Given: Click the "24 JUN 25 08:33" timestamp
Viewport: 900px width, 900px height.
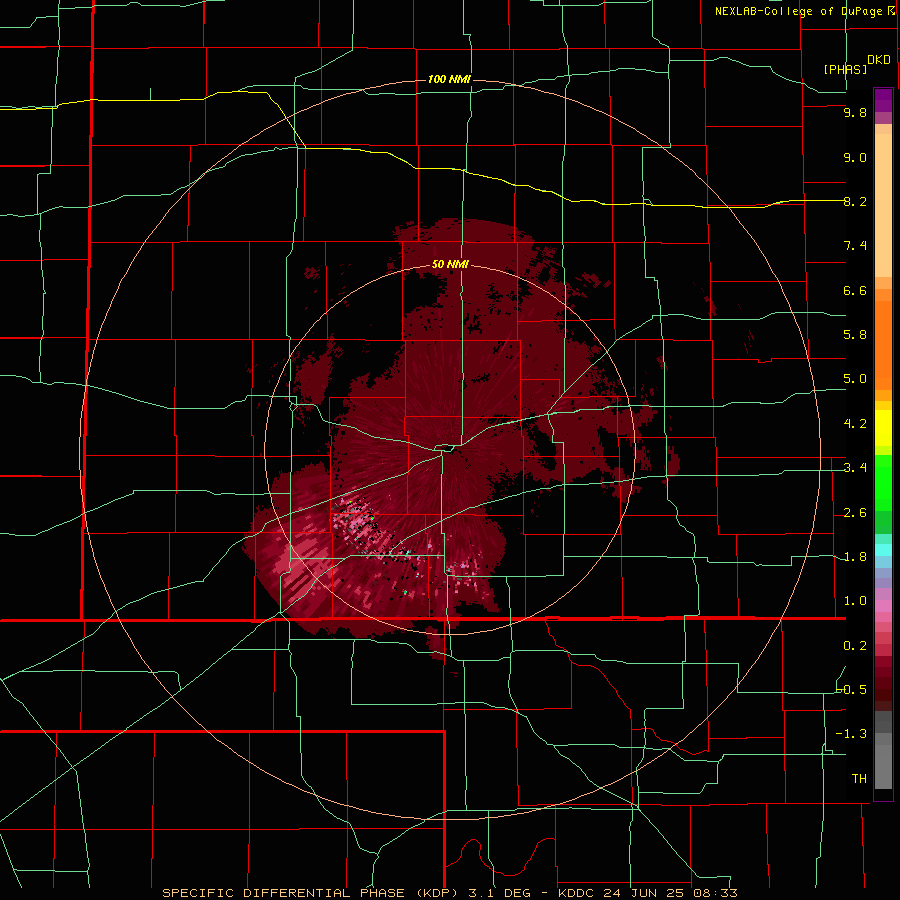Looking at the screenshot, I should [x=669, y=893].
